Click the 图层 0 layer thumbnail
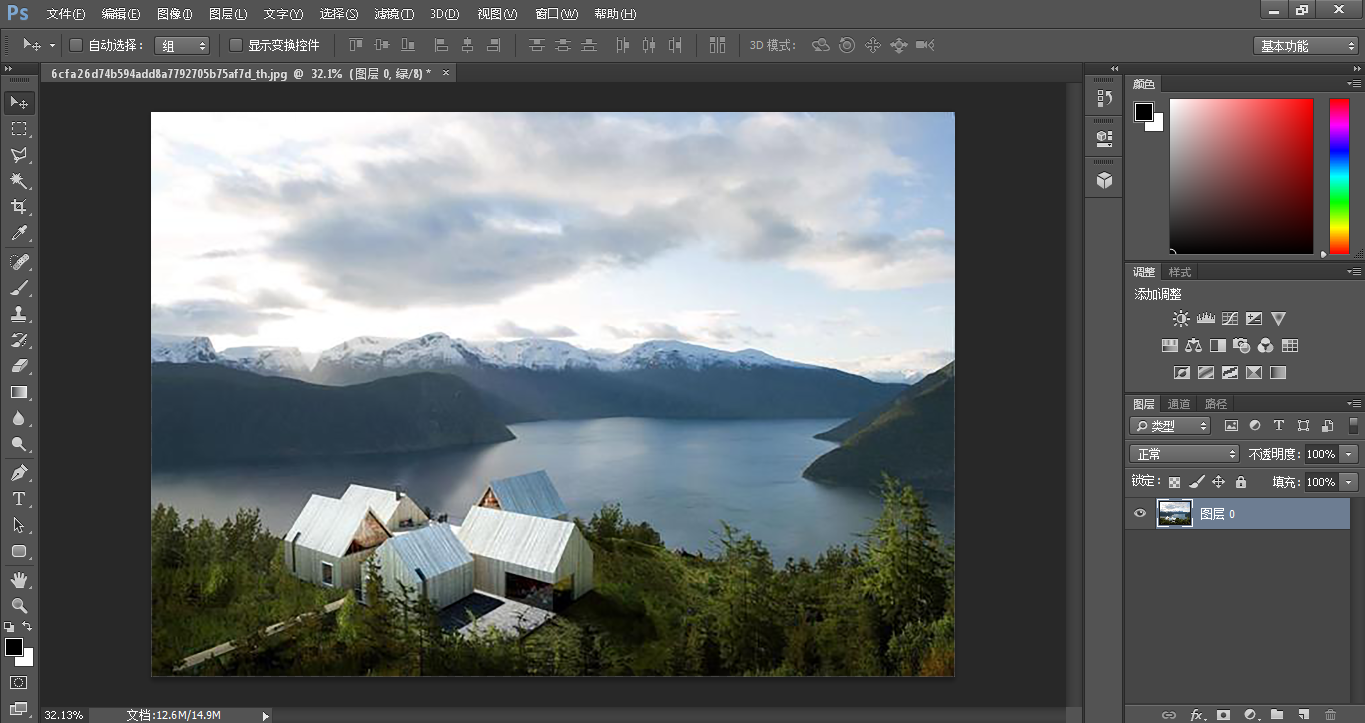The width and height of the screenshot is (1365, 723). 1175,514
